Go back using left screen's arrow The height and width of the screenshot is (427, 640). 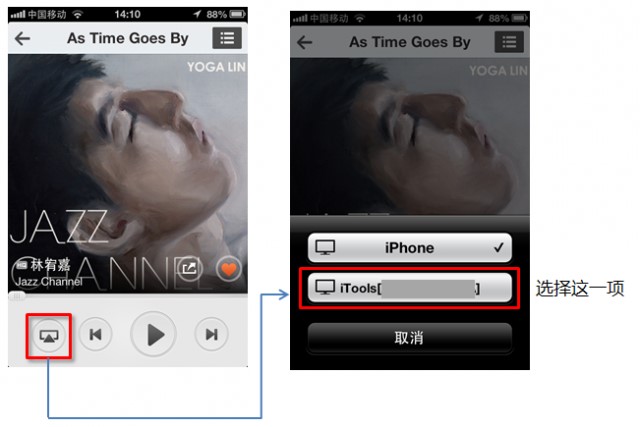[22, 39]
